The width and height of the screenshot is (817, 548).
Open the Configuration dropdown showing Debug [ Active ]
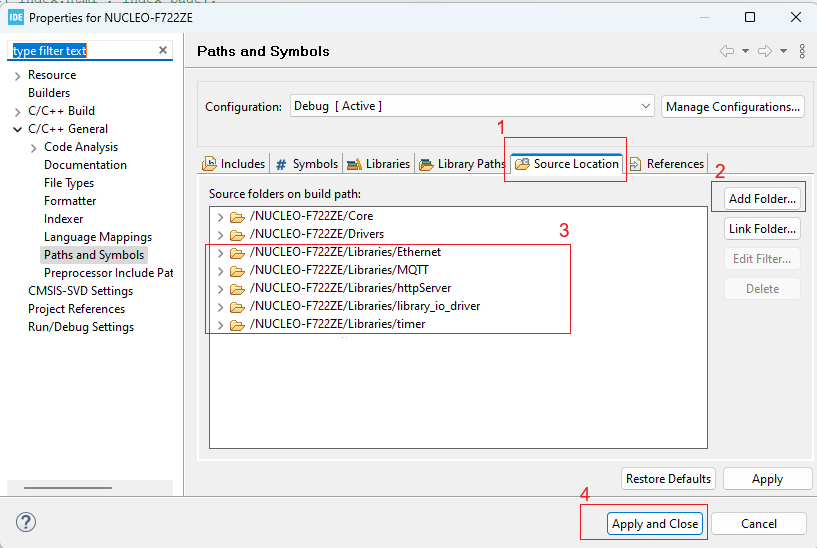[x=472, y=106]
